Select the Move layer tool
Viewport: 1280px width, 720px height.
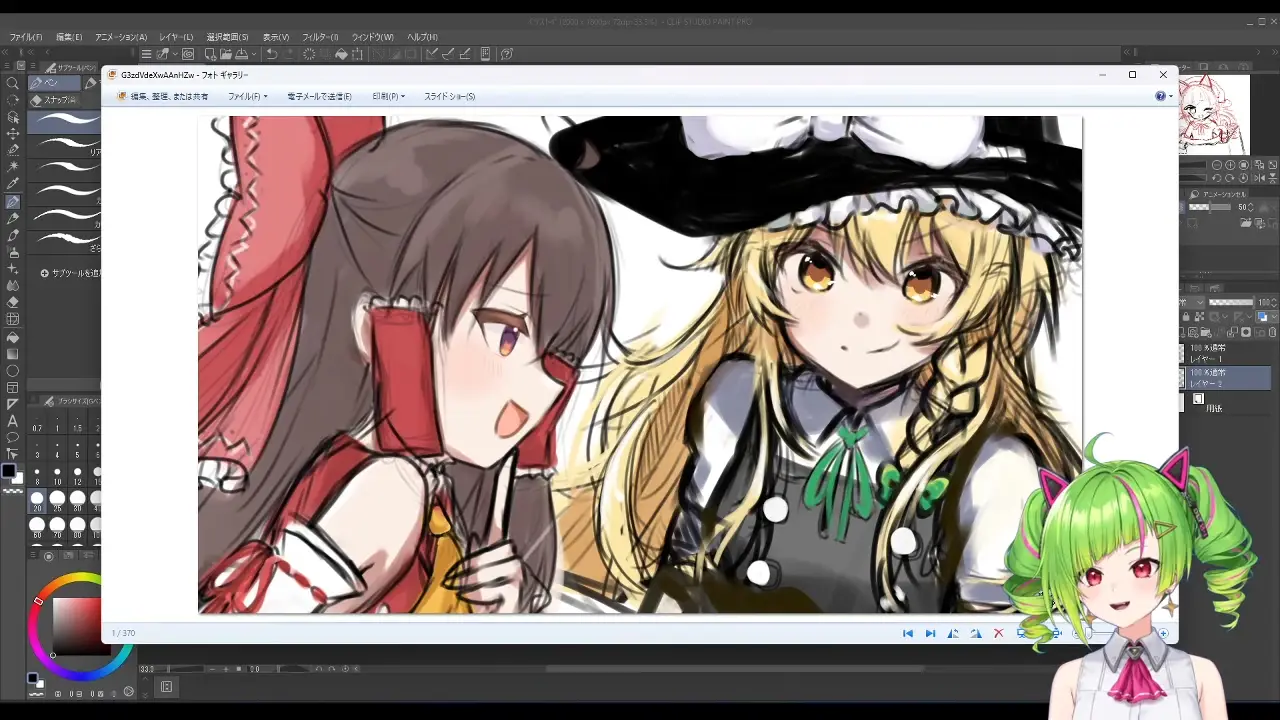[x=13, y=133]
